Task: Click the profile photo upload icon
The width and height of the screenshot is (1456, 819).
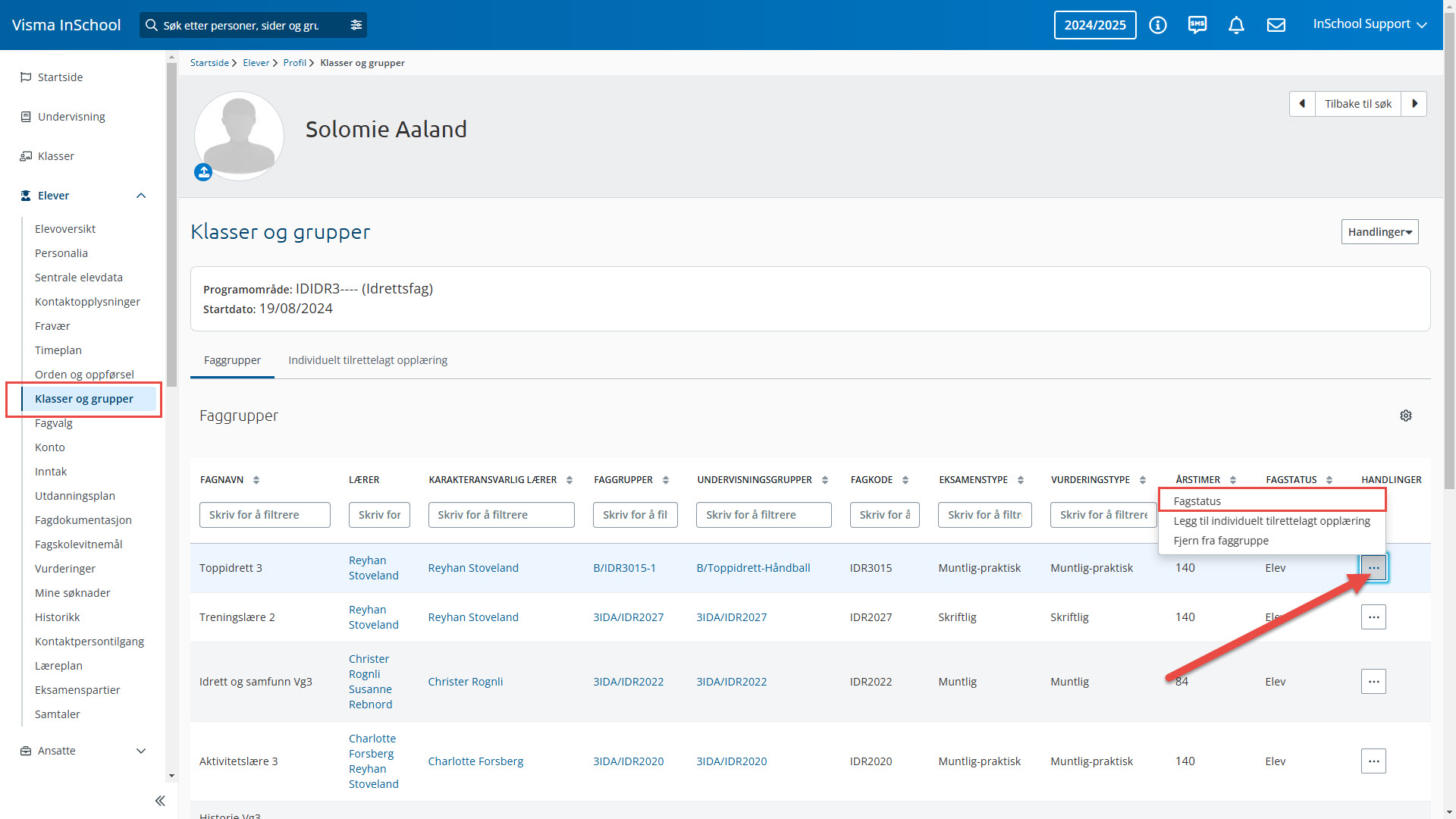Action: (203, 172)
